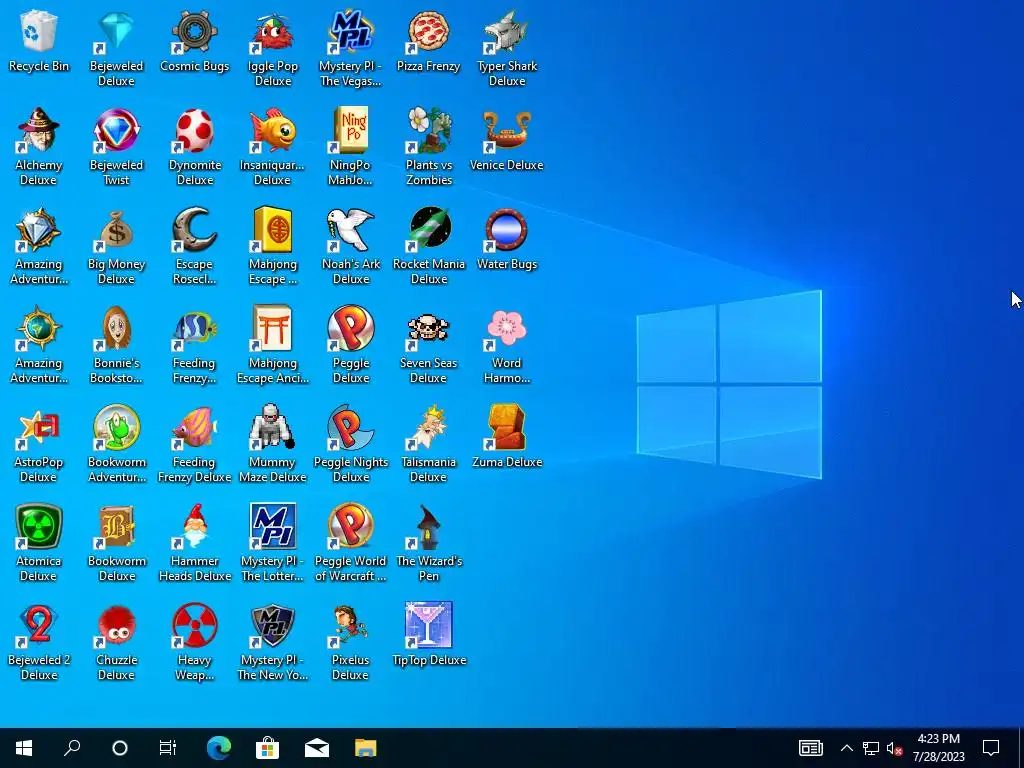The width and height of the screenshot is (1024, 768).
Task: Open the Windows Start menu
Action: pyautogui.click(x=24, y=748)
